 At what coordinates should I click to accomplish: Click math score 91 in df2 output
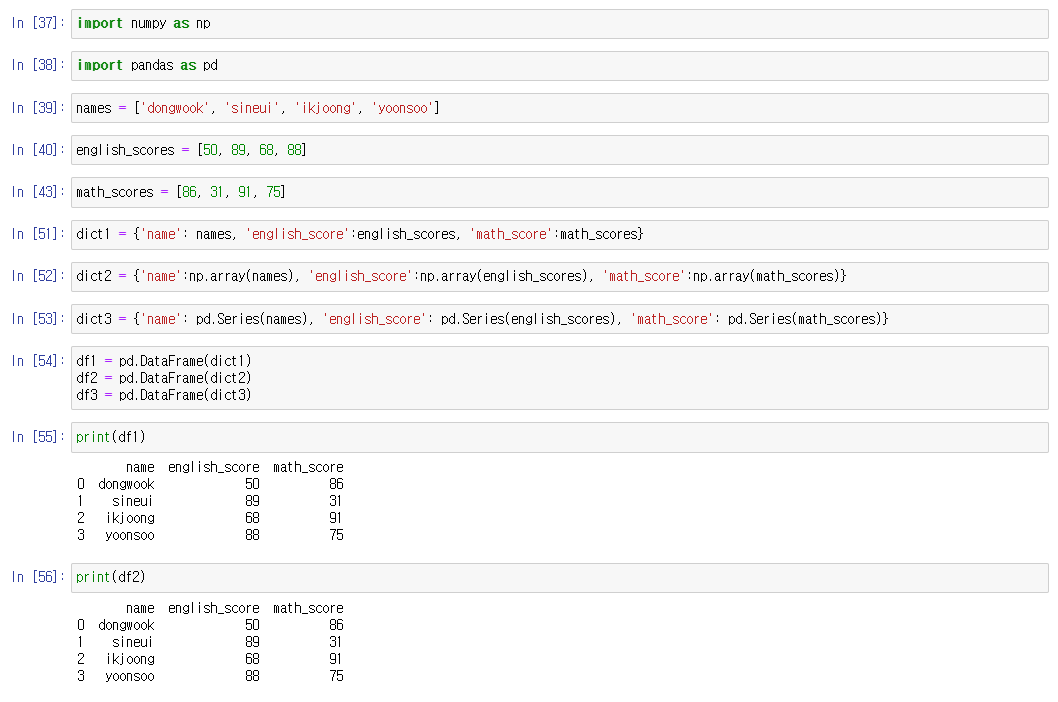pyautogui.click(x=335, y=659)
